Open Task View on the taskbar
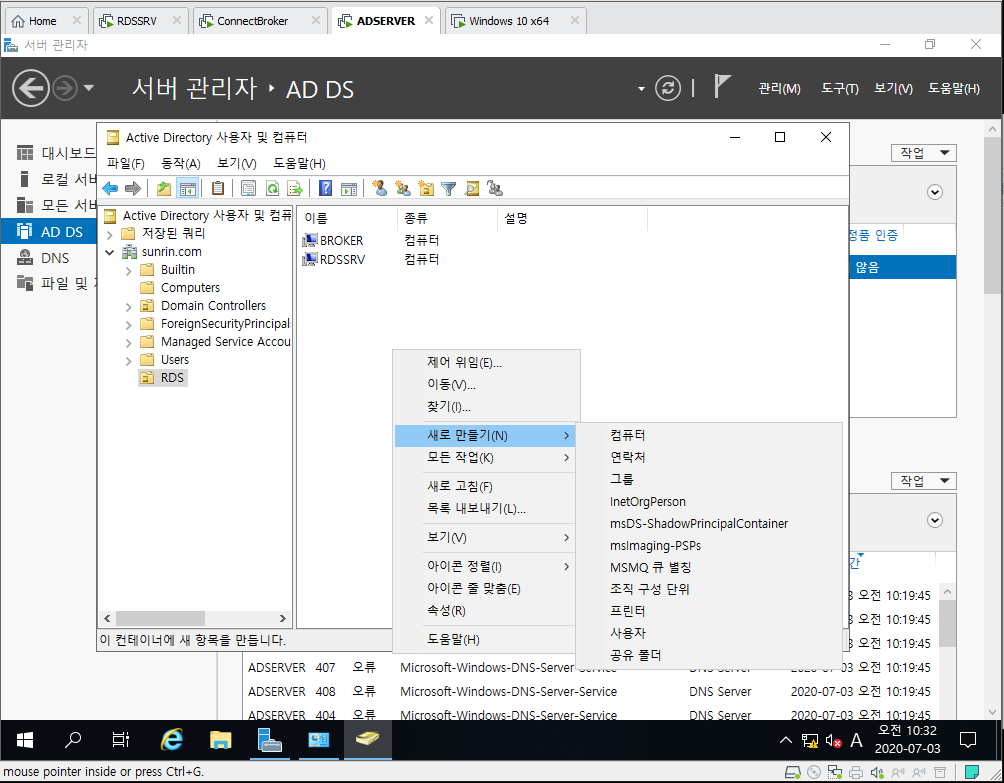 (x=120, y=740)
